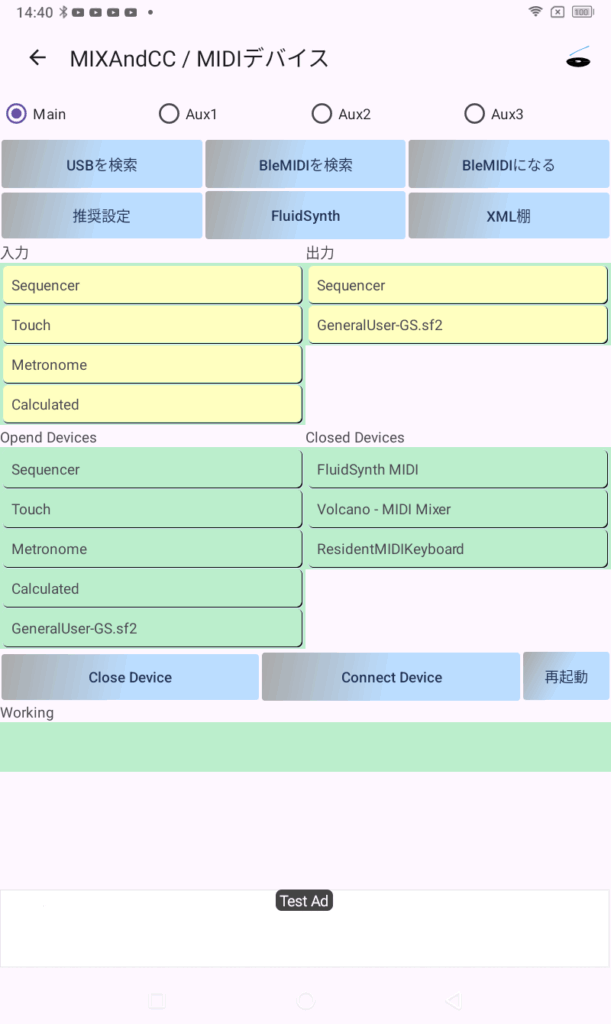Select Volcano - MIDI Mixer closed device
The width and height of the screenshot is (611, 1024).
[457, 509]
